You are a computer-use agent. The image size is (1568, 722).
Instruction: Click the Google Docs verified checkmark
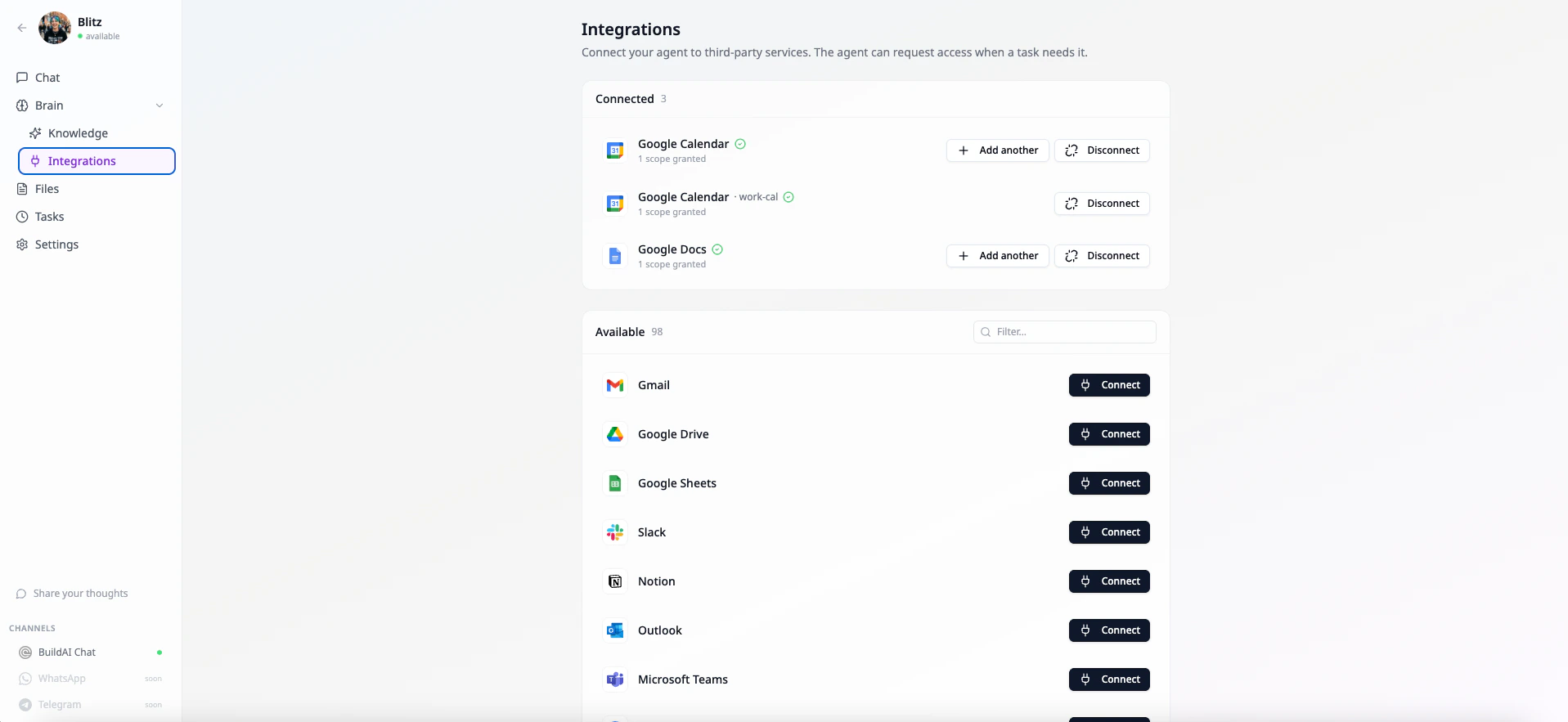(717, 249)
